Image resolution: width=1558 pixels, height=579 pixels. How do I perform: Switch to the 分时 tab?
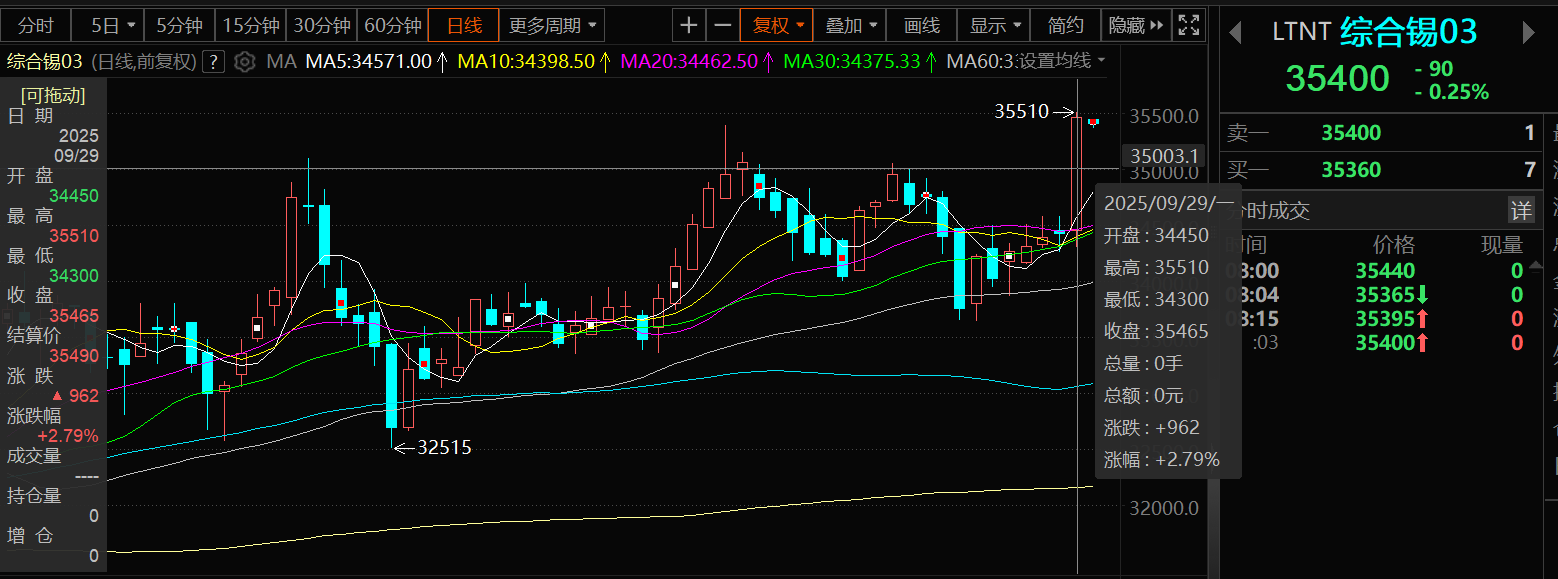(37, 25)
